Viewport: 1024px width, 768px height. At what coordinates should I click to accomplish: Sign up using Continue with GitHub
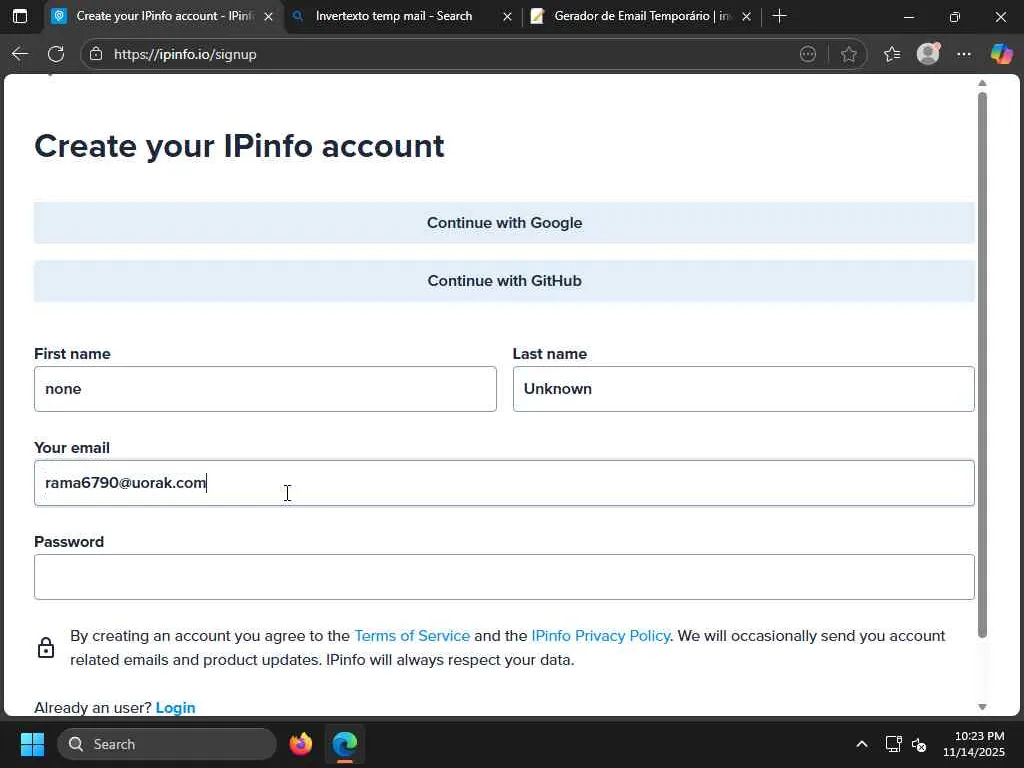(x=504, y=281)
